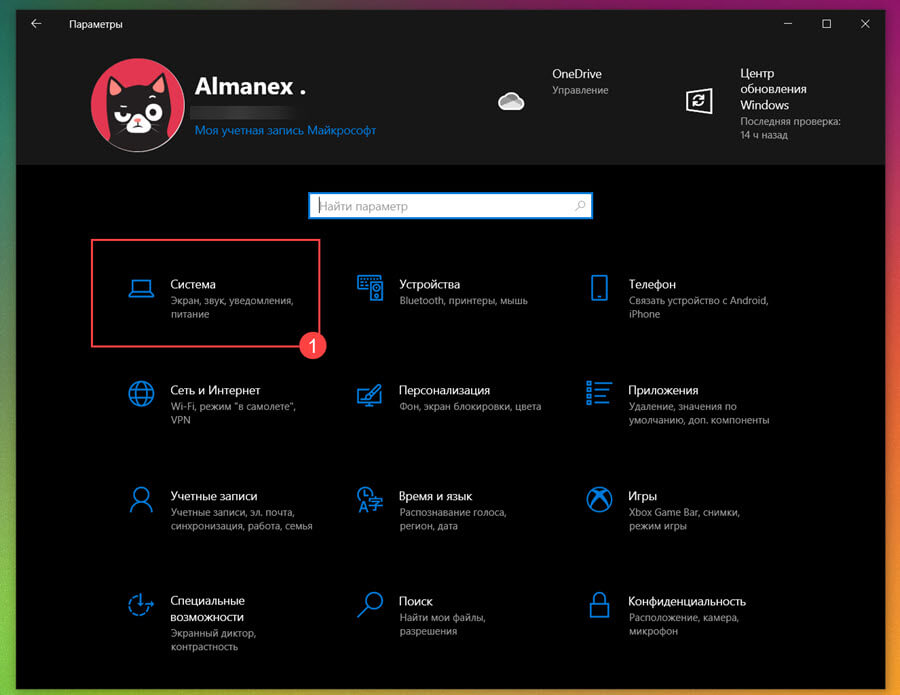Click the Персонализация brush icon
Screen dimensions: 900x695
click(370, 395)
